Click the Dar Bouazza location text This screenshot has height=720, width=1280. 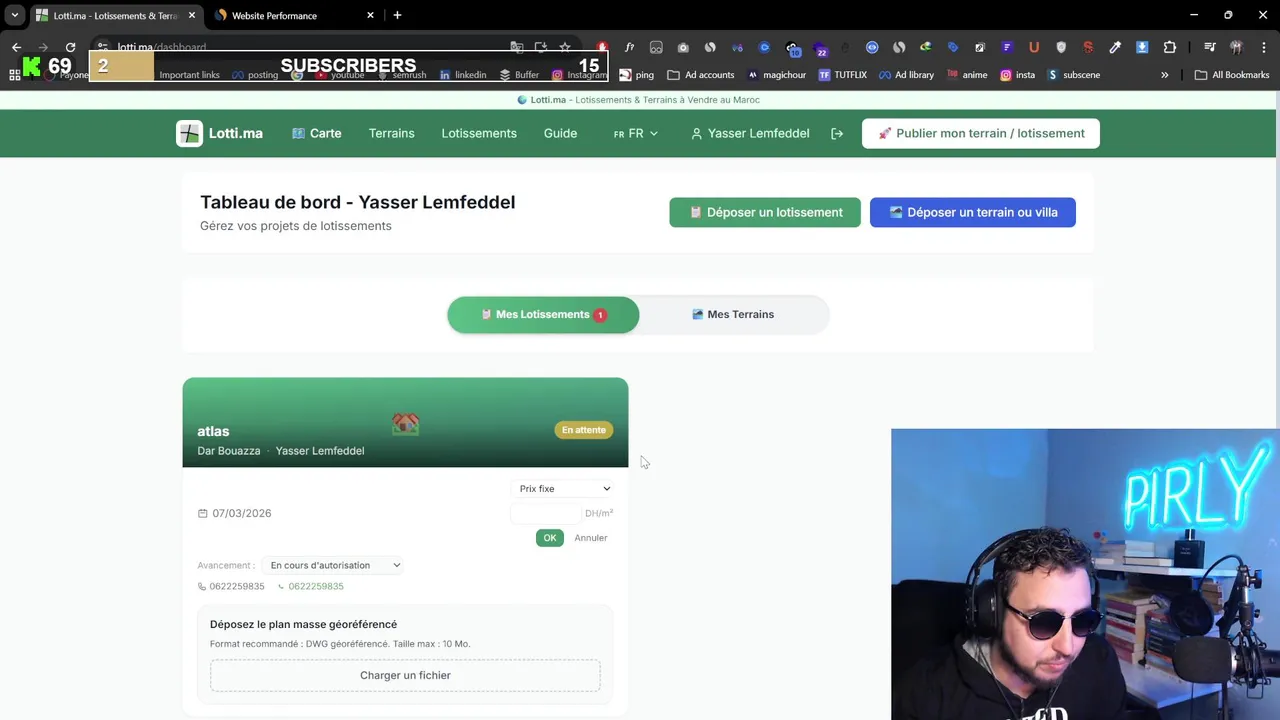(x=228, y=451)
